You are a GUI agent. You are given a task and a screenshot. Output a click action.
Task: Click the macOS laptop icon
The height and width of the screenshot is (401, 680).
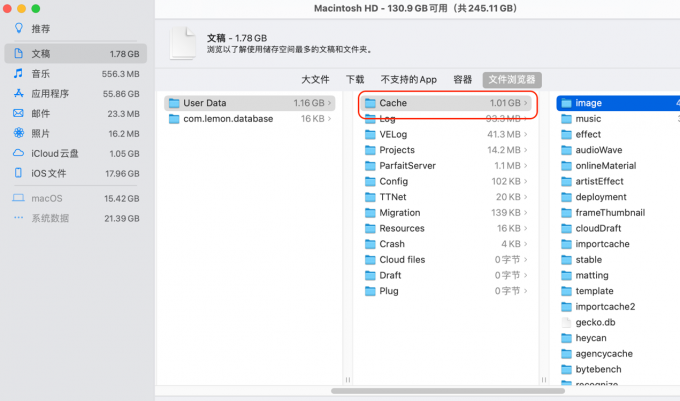click(18, 198)
